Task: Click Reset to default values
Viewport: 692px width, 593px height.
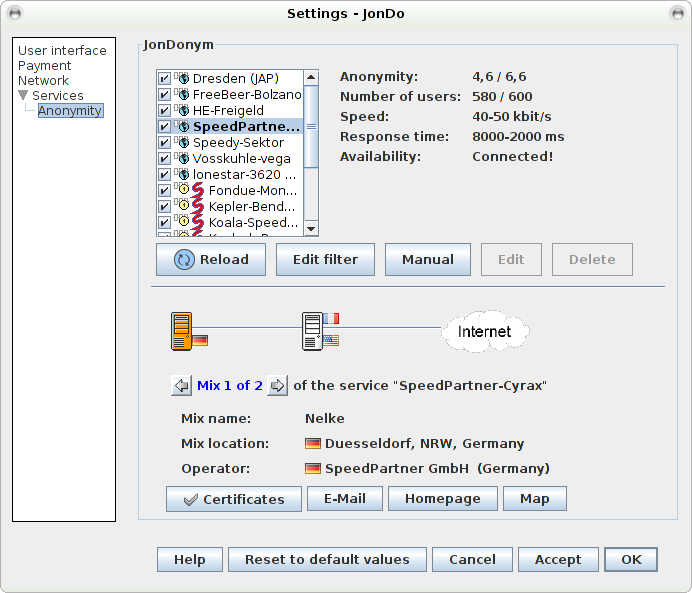Action: coord(327,559)
